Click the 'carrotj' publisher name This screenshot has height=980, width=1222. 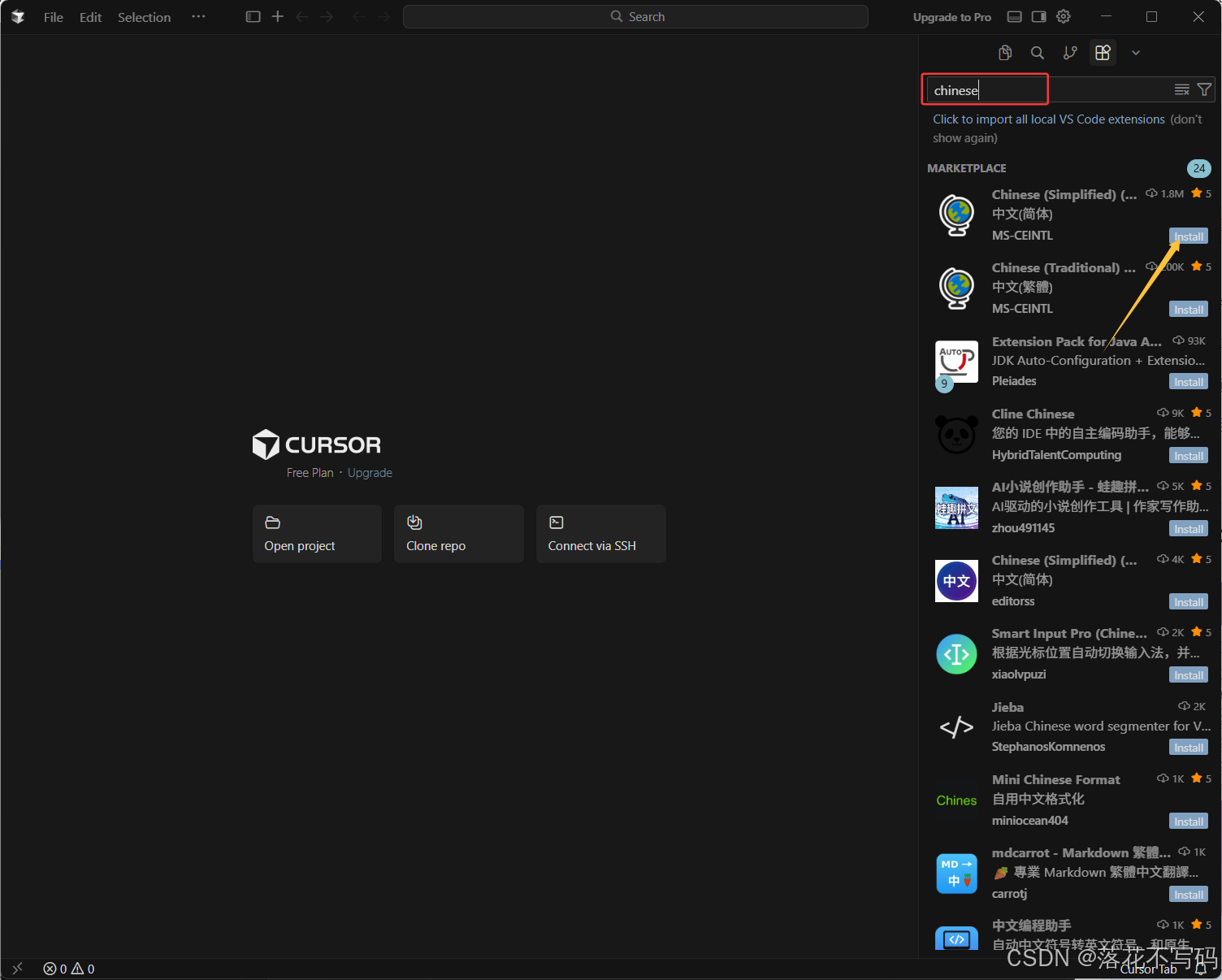1009,894
